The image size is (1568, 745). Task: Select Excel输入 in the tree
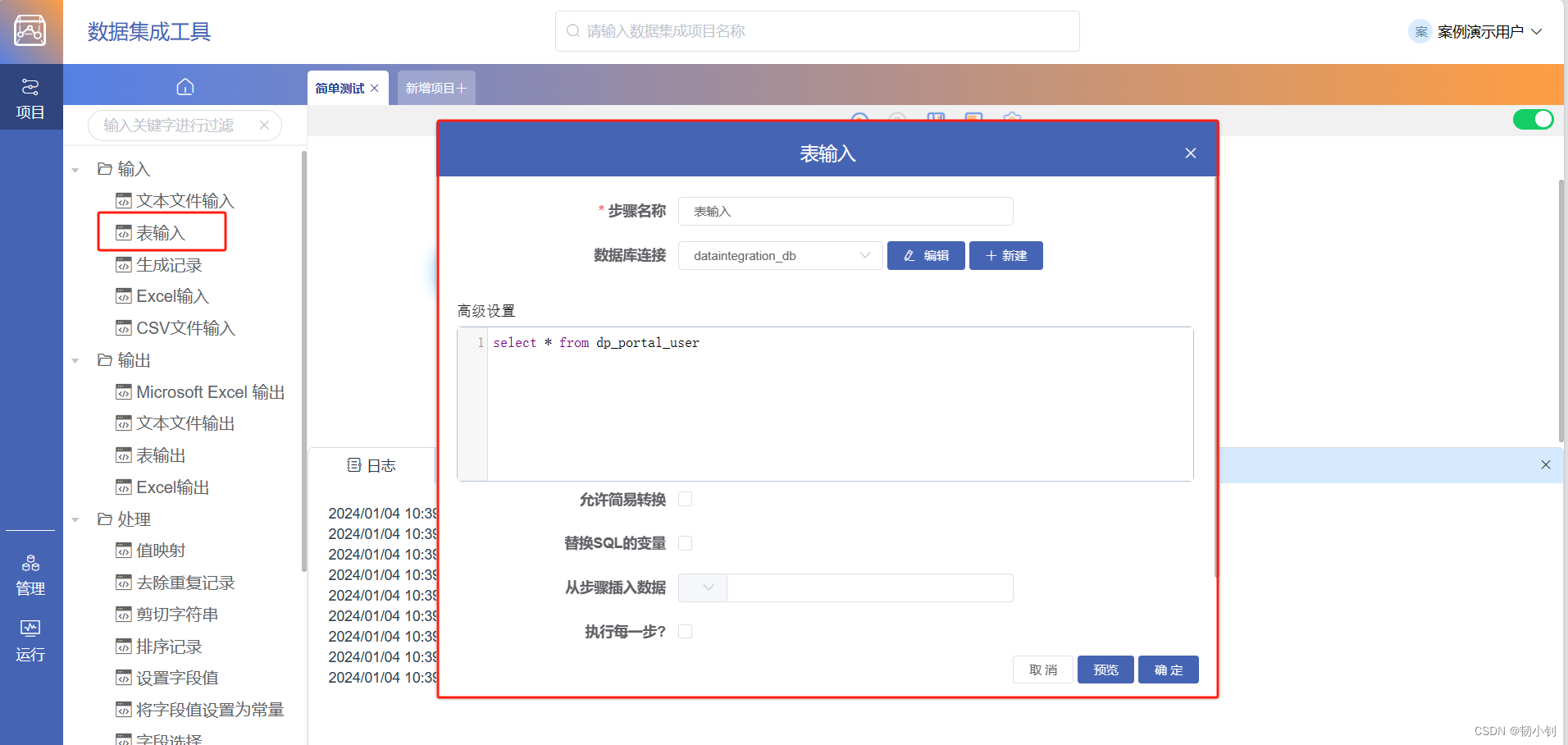pyautogui.click(x=162, y=296)
